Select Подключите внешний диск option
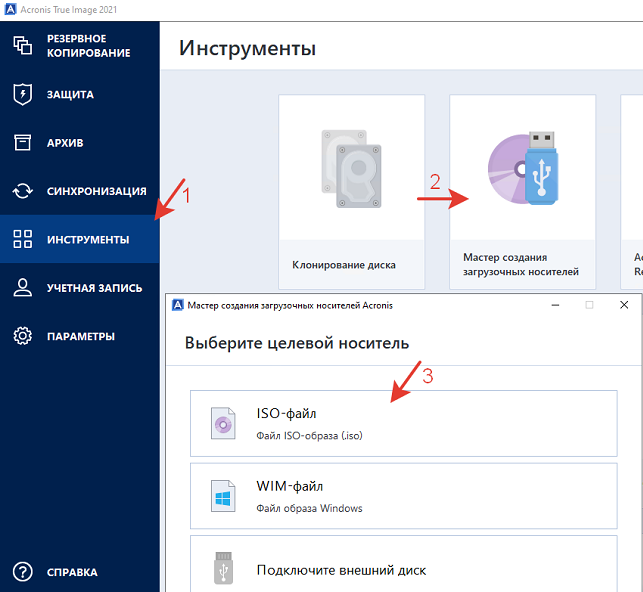The image size is (643, 592). (404, 564)
